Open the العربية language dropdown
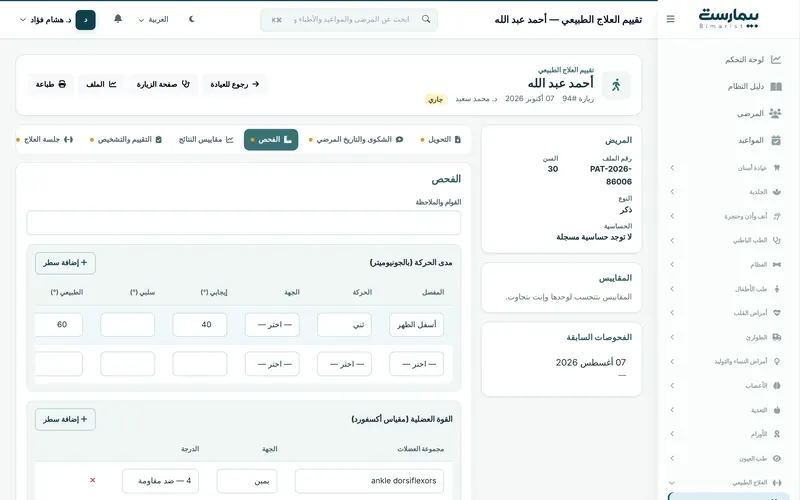 [153, 19]
